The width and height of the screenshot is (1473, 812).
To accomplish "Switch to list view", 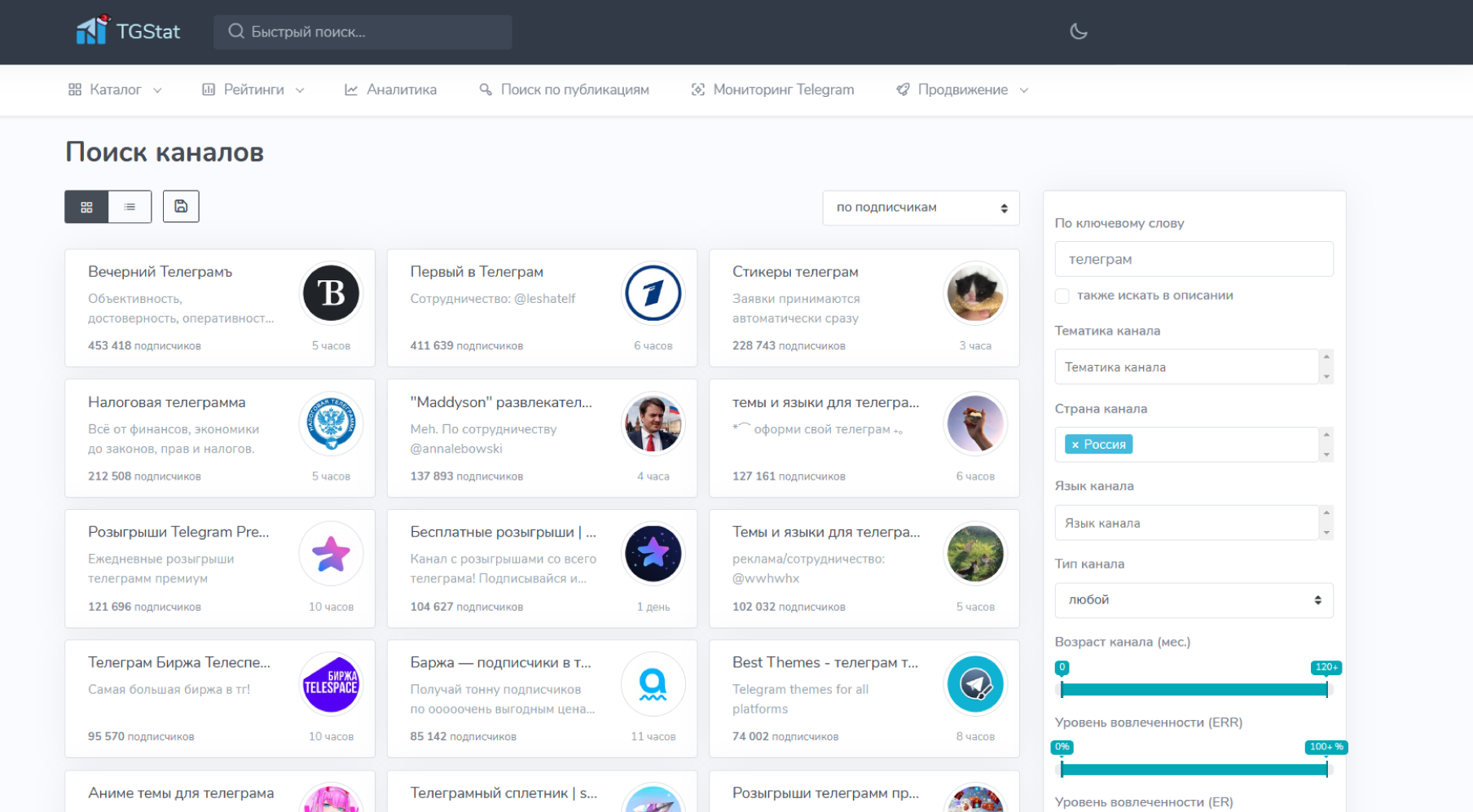I will (x=130, y=207).
